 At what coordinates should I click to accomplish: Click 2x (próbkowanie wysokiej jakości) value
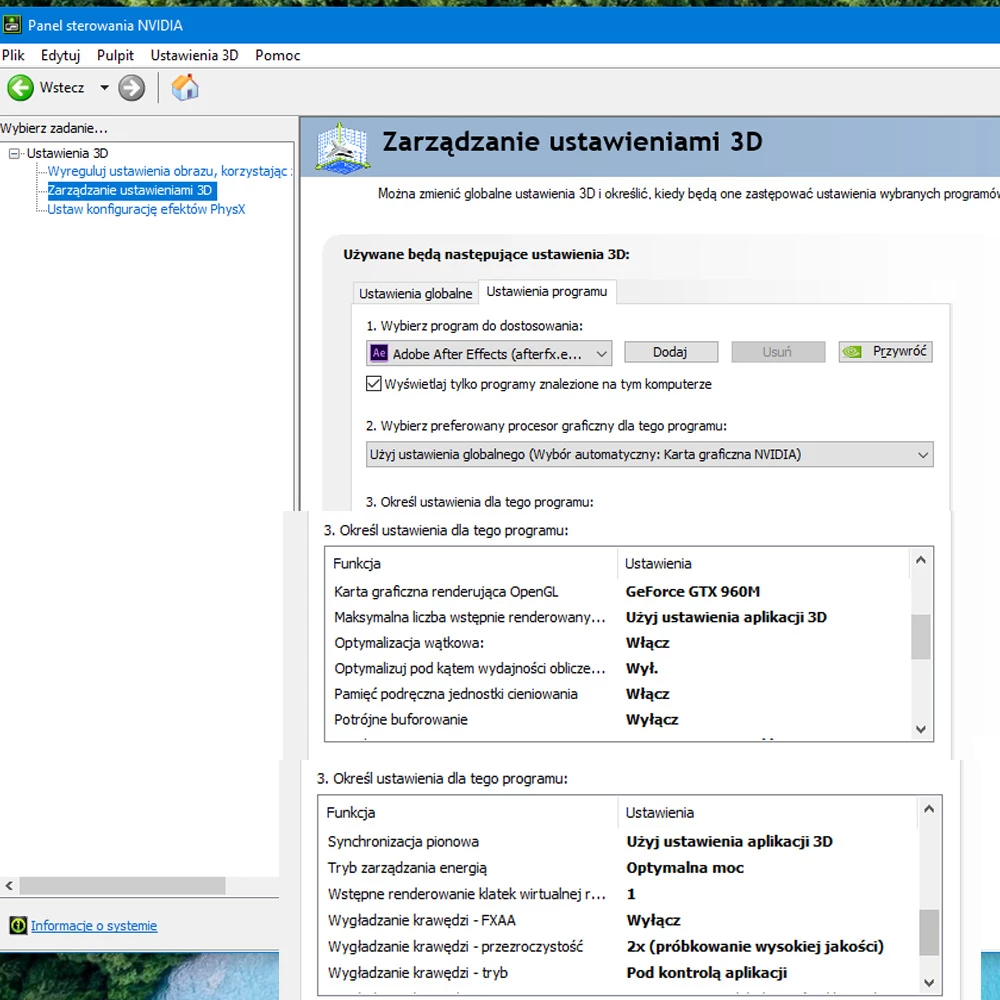click(x=755, y=946)
